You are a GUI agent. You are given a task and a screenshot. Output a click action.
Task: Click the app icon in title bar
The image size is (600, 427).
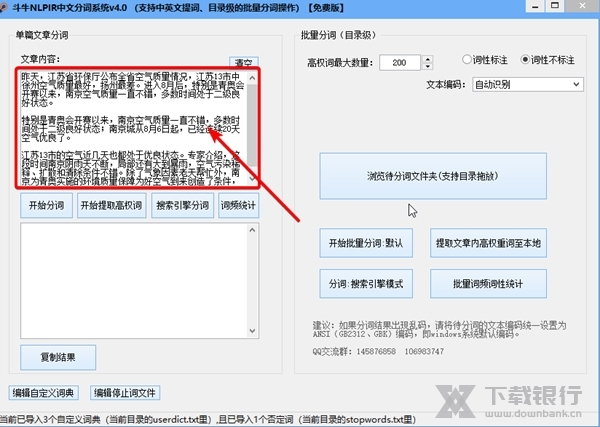coord(4,7)
